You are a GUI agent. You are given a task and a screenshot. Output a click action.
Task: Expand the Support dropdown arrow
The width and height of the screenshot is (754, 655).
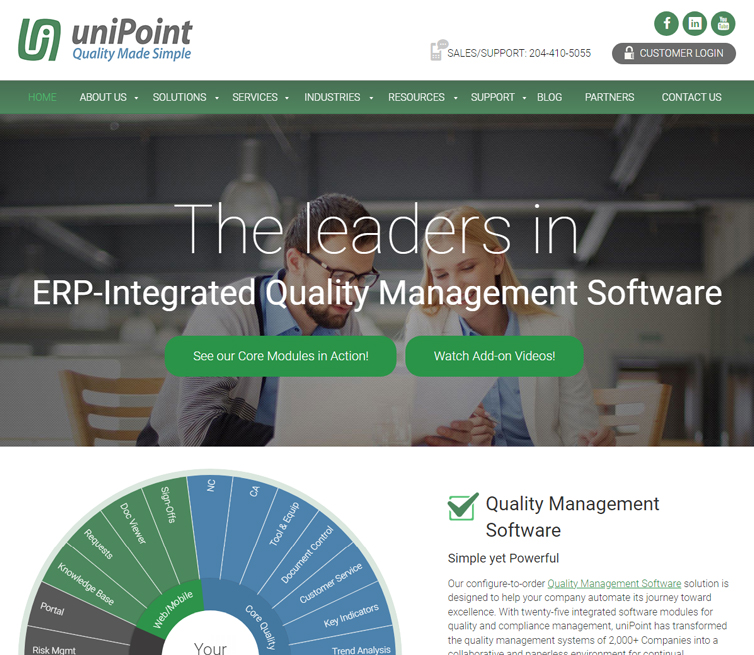pos(524,98)
